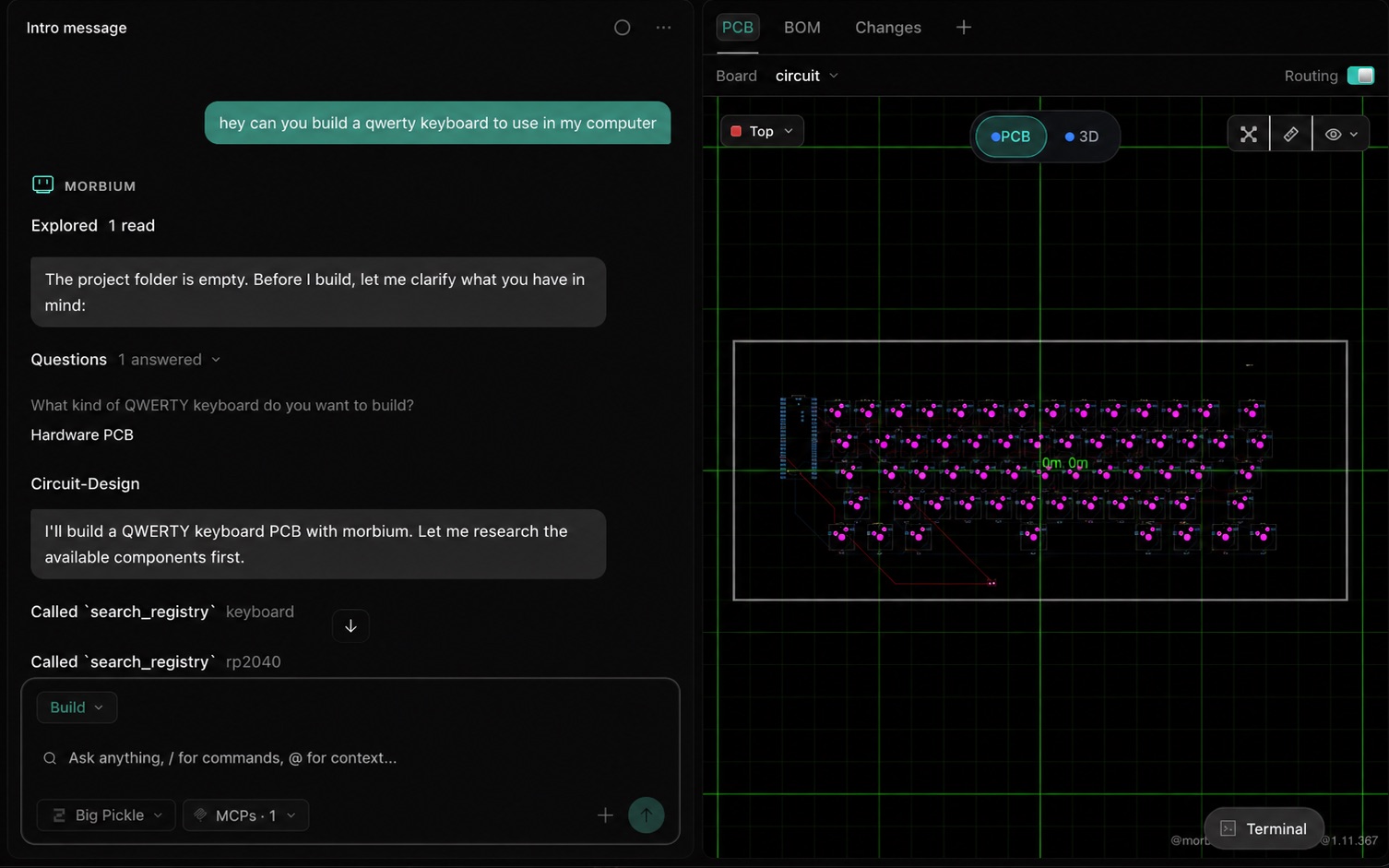Click 'I'll build a QWERTY keyboard PCB' message

pos(318,544)
